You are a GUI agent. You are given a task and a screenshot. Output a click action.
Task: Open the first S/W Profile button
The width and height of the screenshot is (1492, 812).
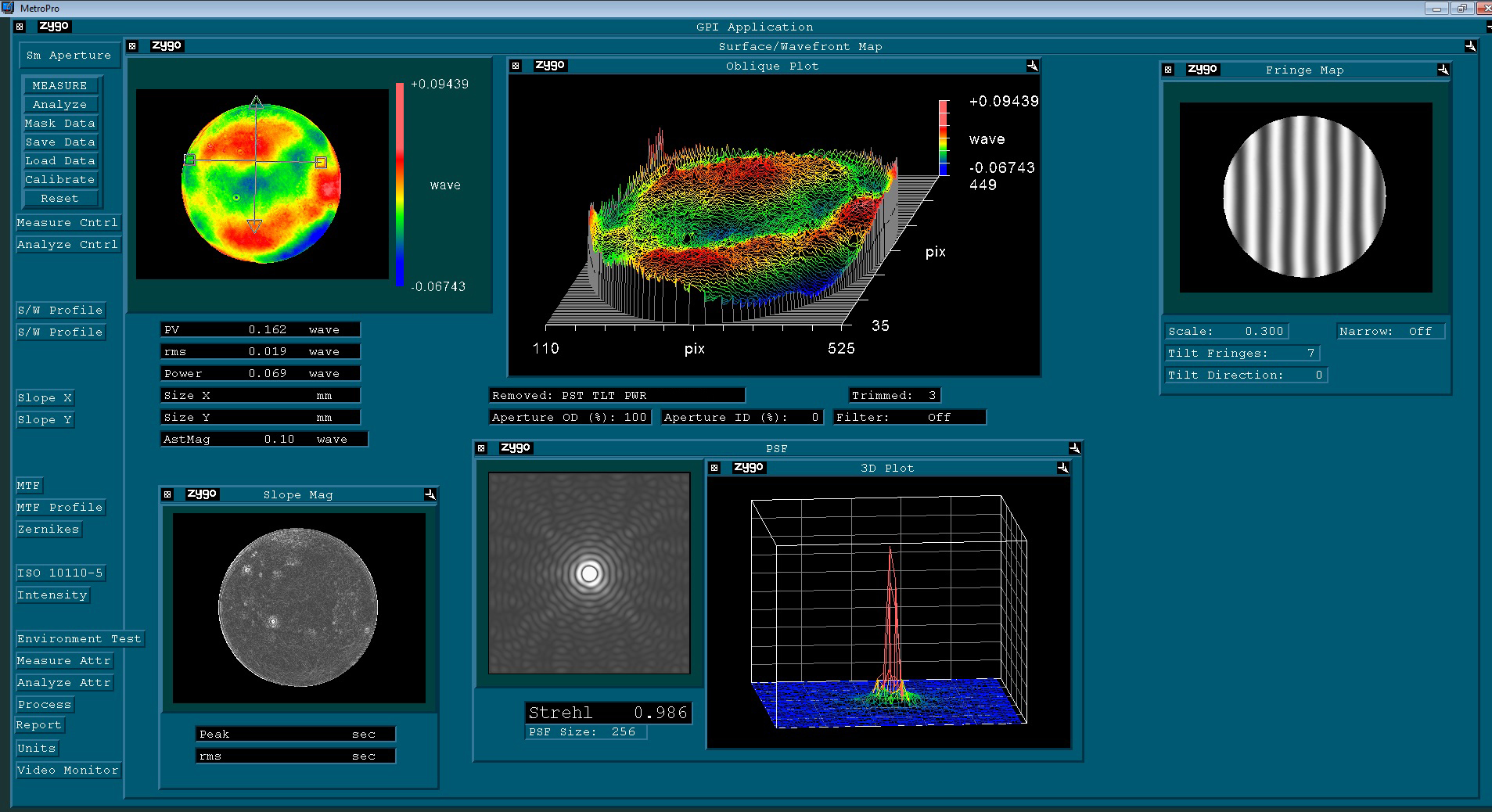(x=60, y=310)
